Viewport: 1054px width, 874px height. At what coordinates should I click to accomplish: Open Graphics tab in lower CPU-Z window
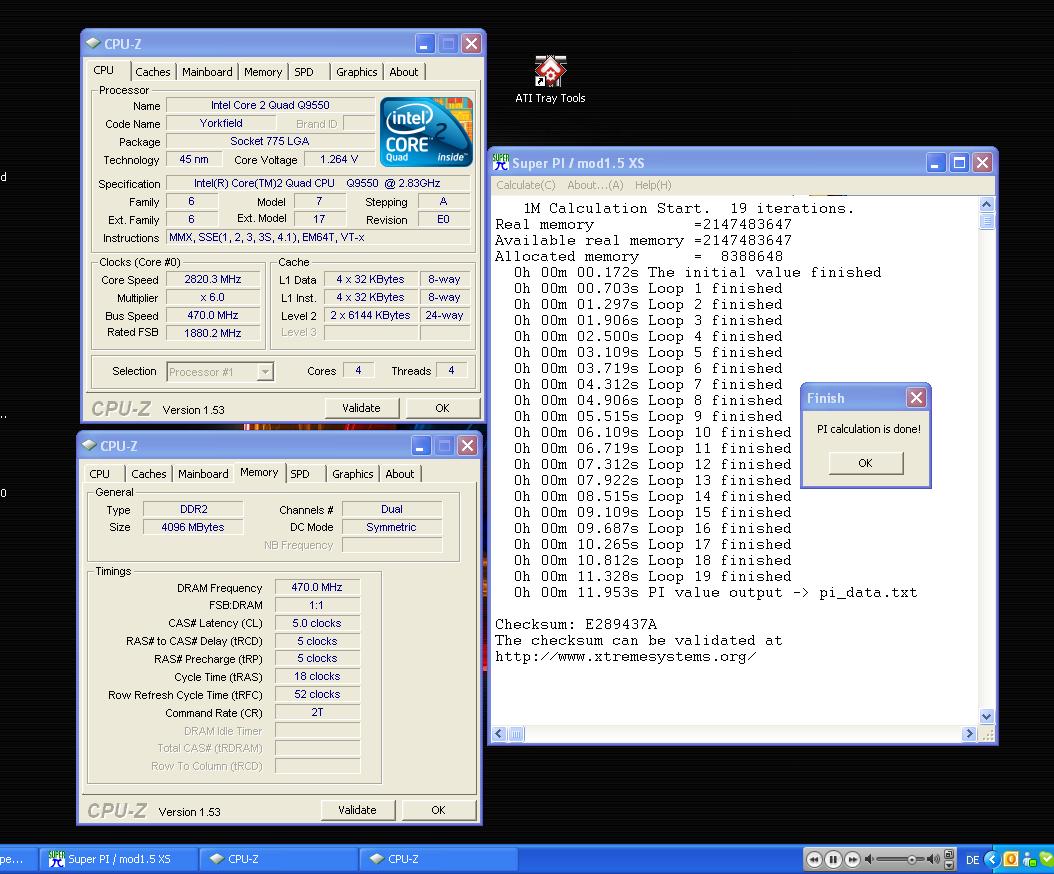[x=352, y=474]
